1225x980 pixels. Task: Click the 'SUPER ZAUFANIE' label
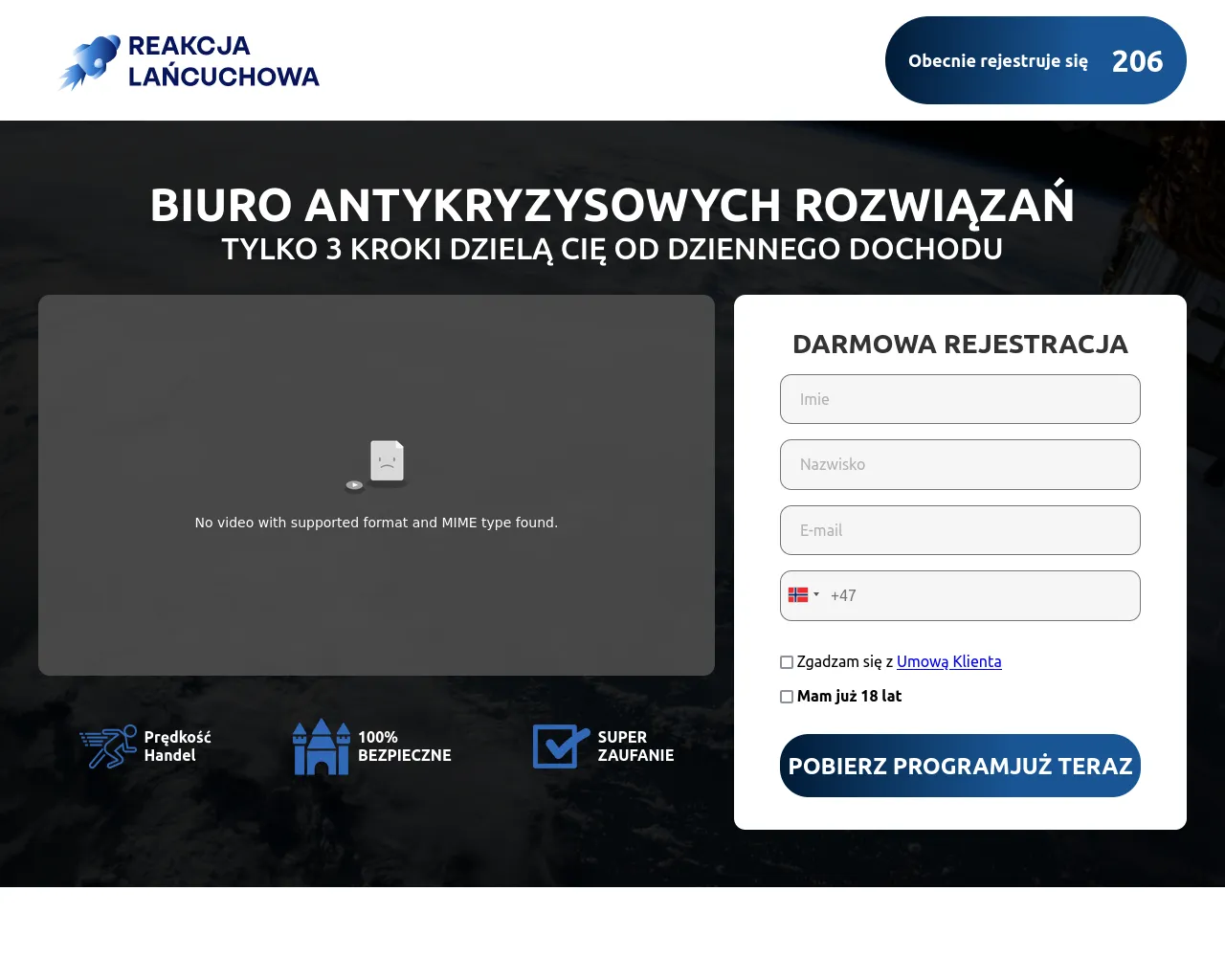tap(635, 746)
